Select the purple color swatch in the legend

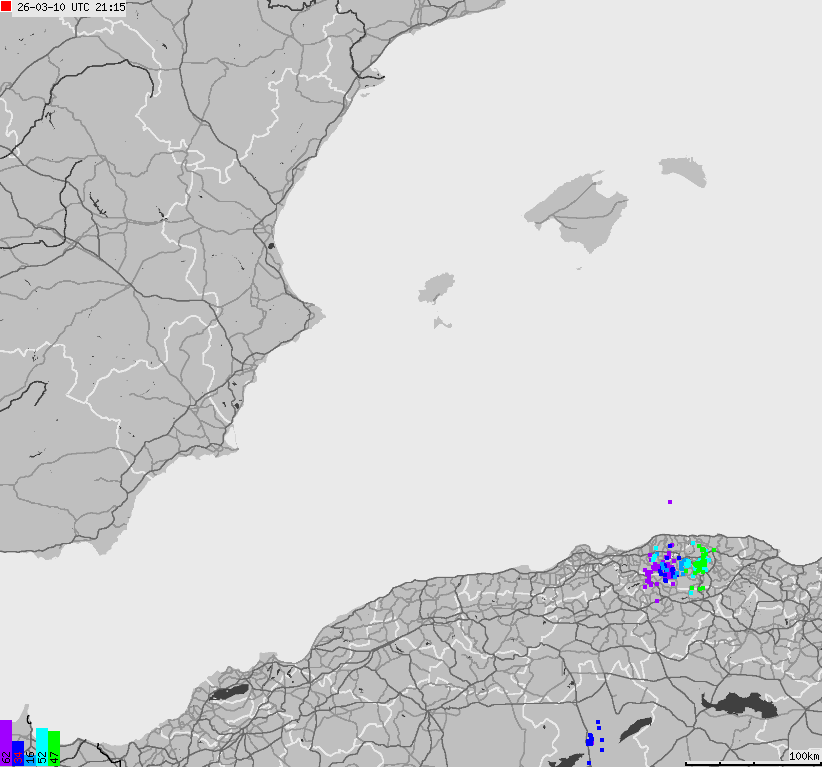[6, 740]
